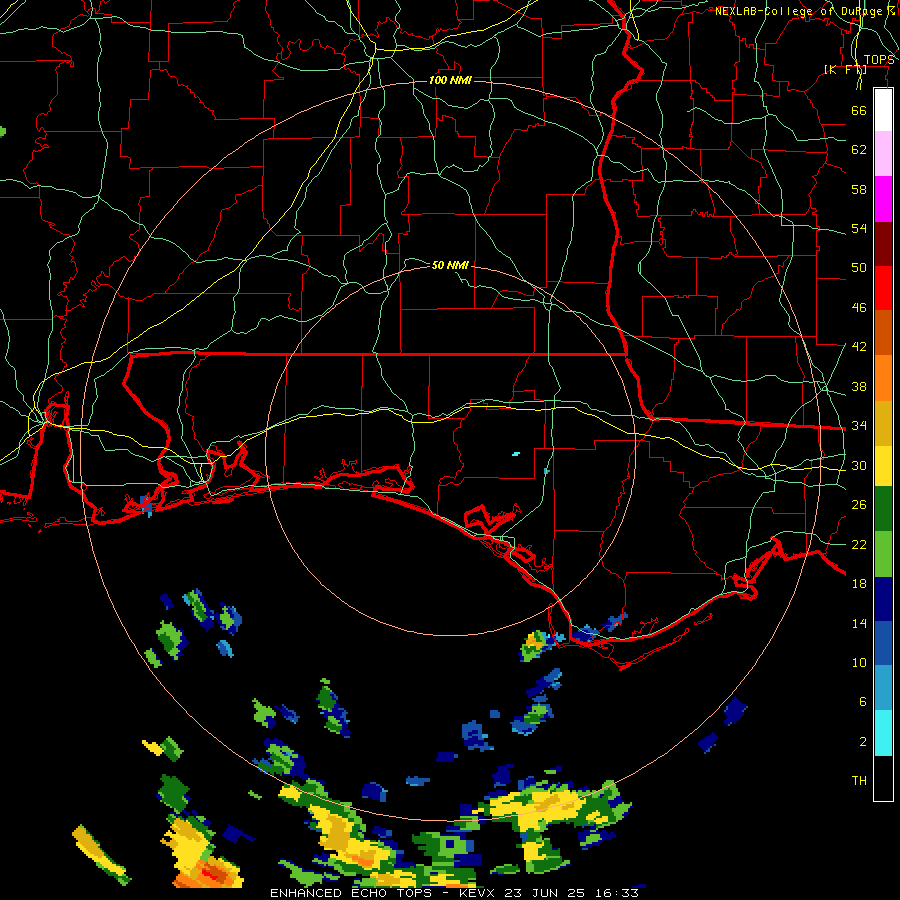This screenshot has width=900, height=900.
Task: Click the legend value 10
Action: [x=859, y=662]
